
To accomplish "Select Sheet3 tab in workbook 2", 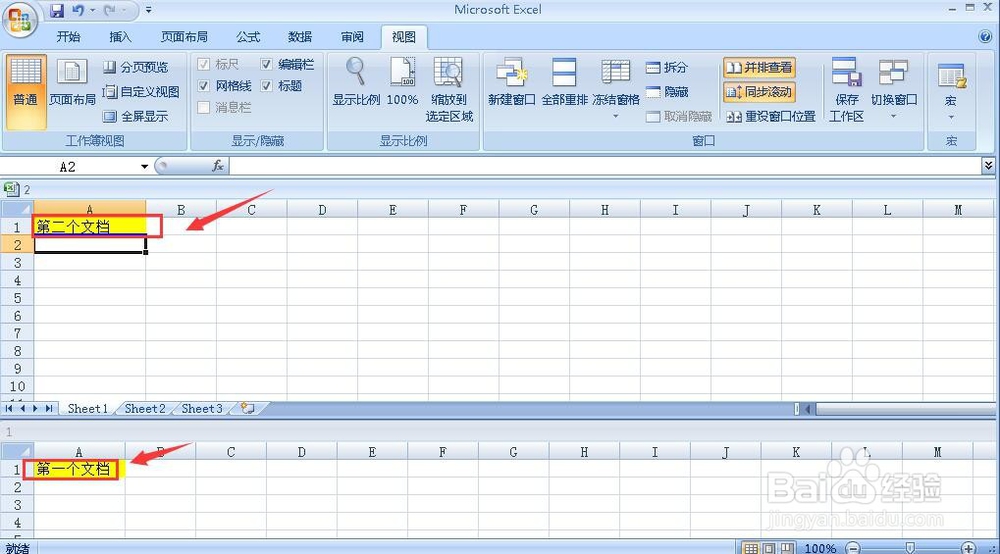I will (x=202, y=409).
